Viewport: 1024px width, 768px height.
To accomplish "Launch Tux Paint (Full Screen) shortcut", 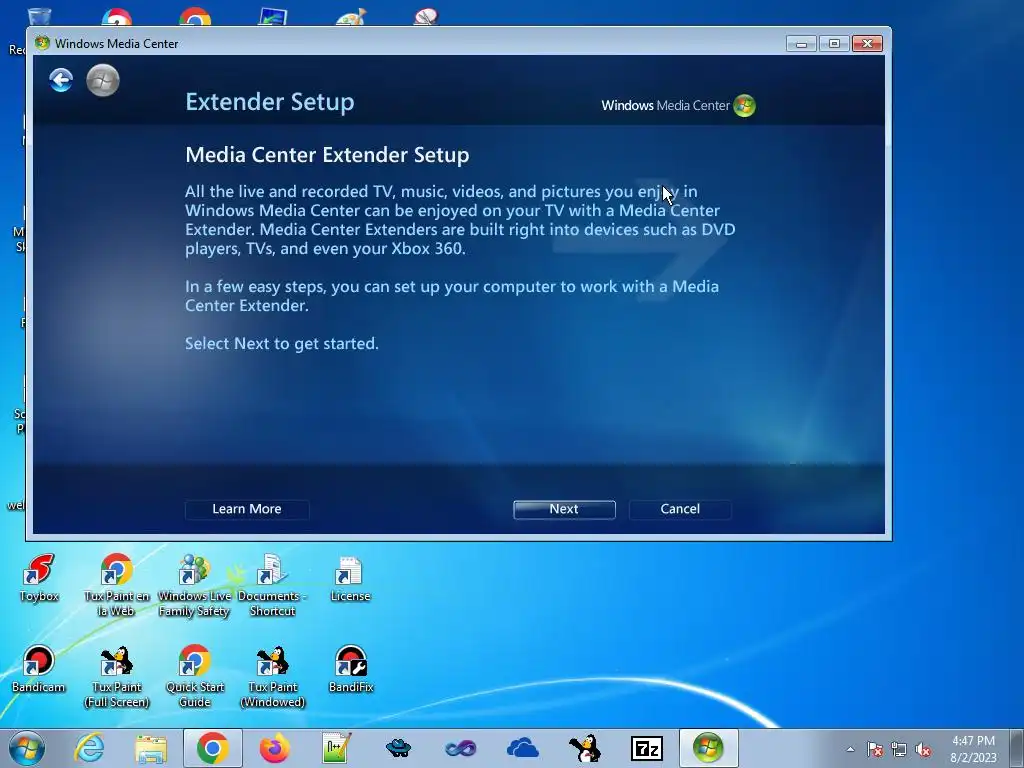I will coord(117,677).
